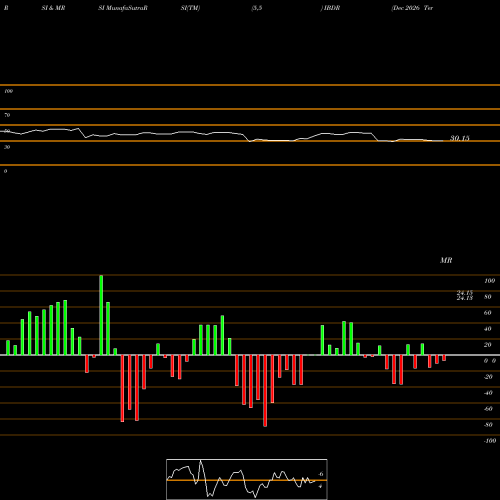Click the 'MR' panel title
Screen dimensions: 500x500
(446, 260)
